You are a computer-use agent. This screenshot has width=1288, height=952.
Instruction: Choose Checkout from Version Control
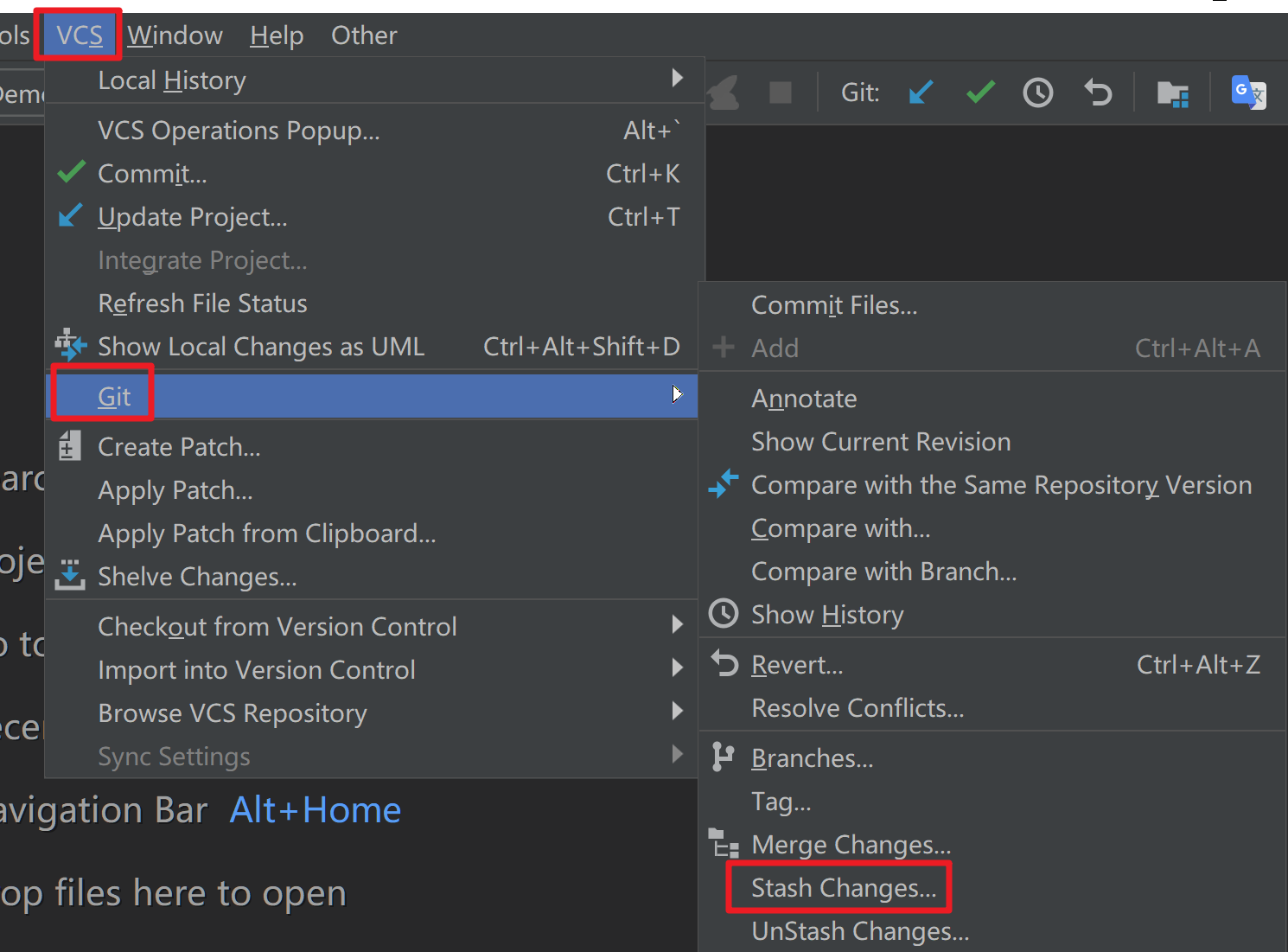(372, 627)
